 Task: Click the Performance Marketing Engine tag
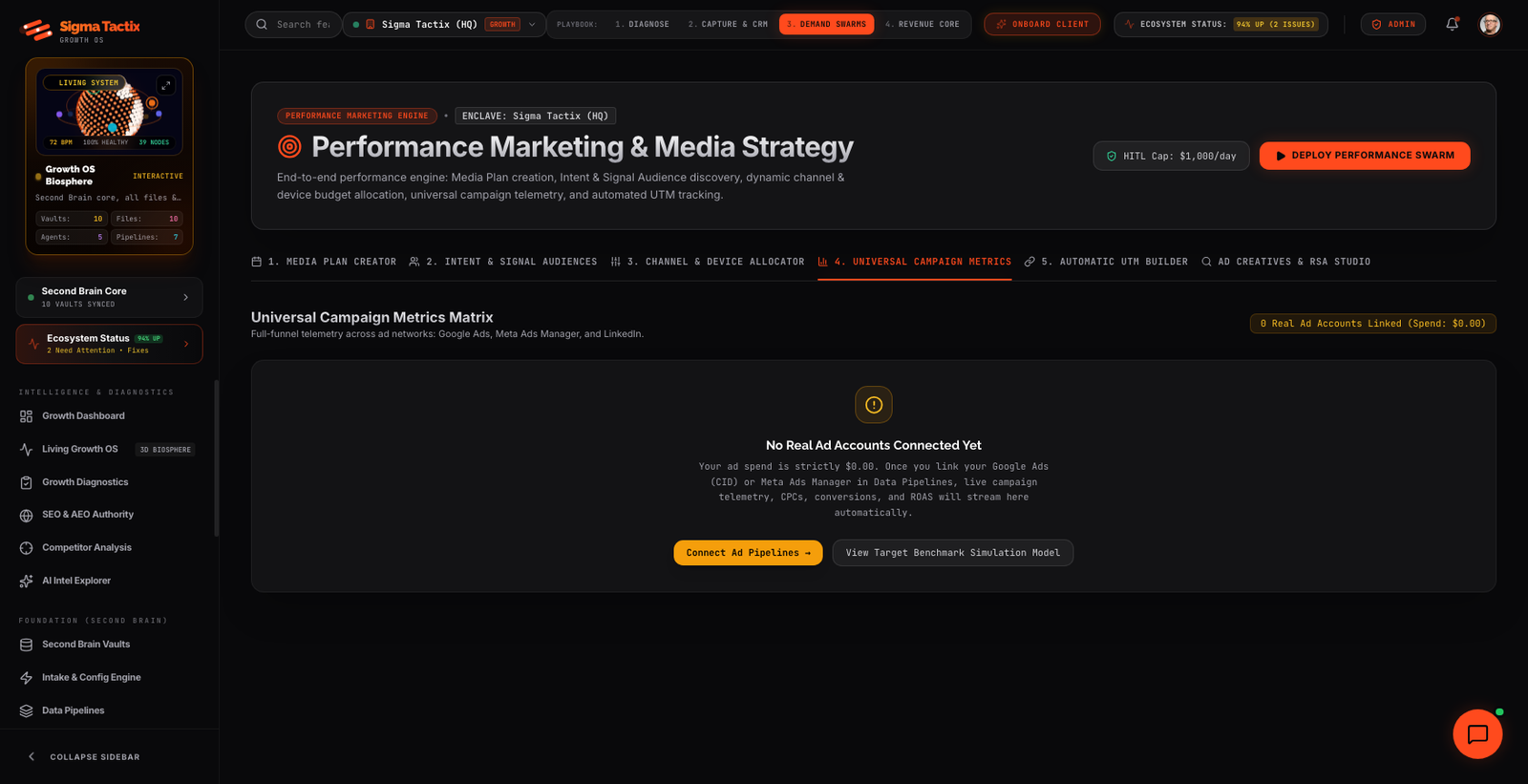[x=357, y=116]
